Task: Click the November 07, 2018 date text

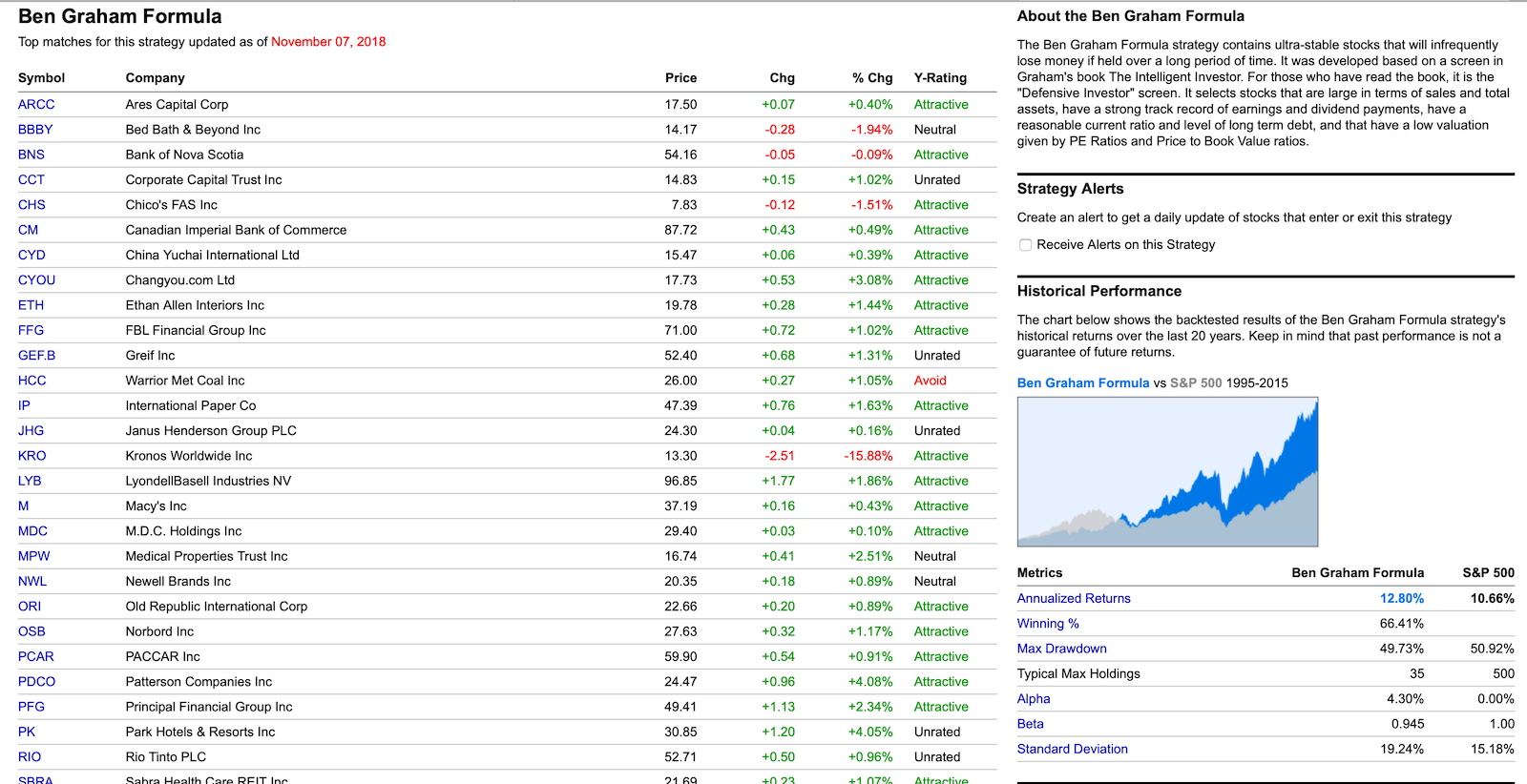Action: (x=328, y=42)
